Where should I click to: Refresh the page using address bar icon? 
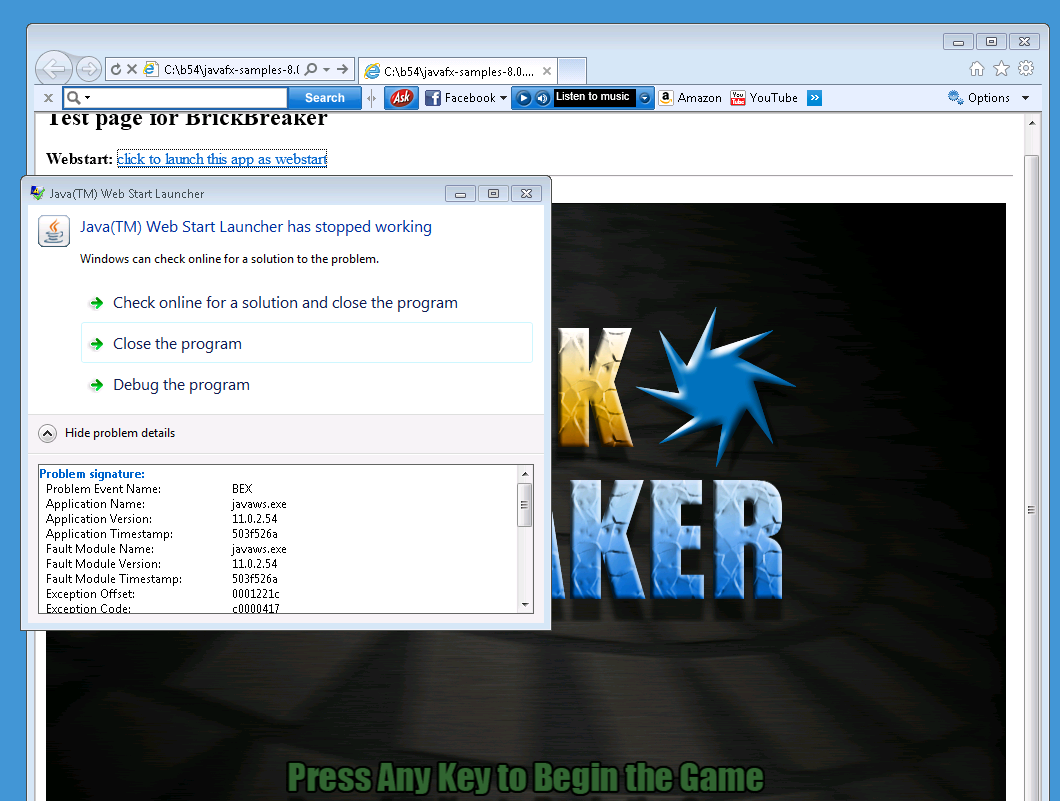116,69
